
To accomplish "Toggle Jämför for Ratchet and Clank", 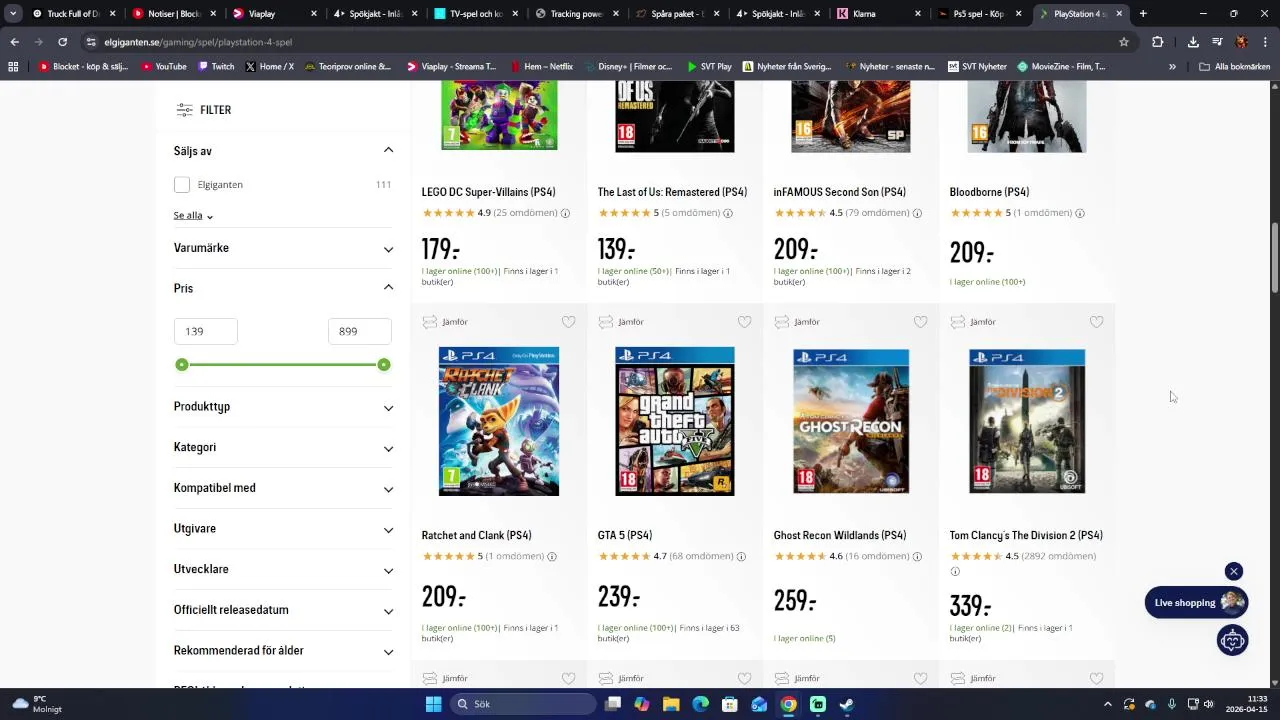I will point(445,322).
